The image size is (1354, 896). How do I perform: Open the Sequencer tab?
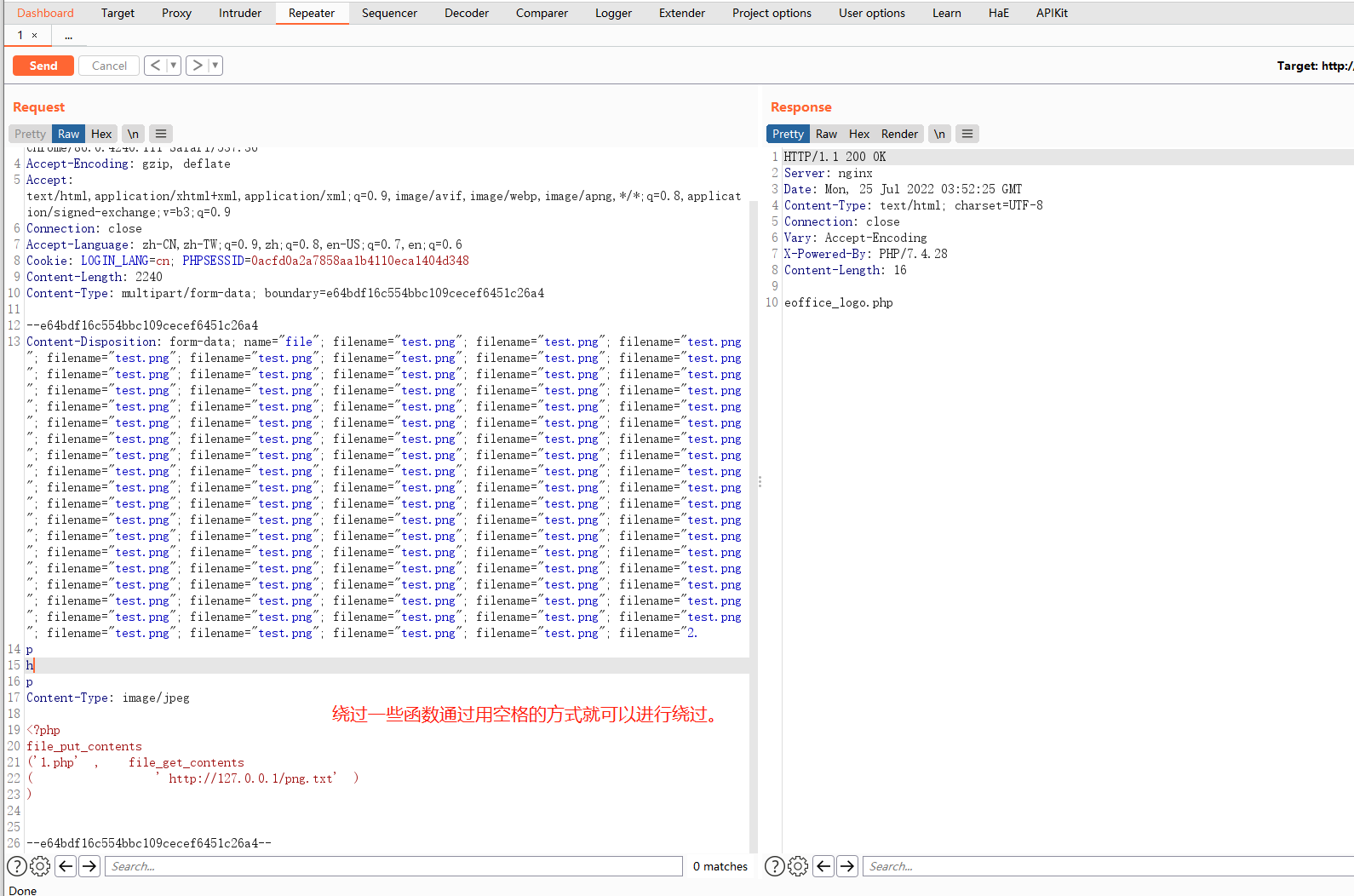(389, 13)
